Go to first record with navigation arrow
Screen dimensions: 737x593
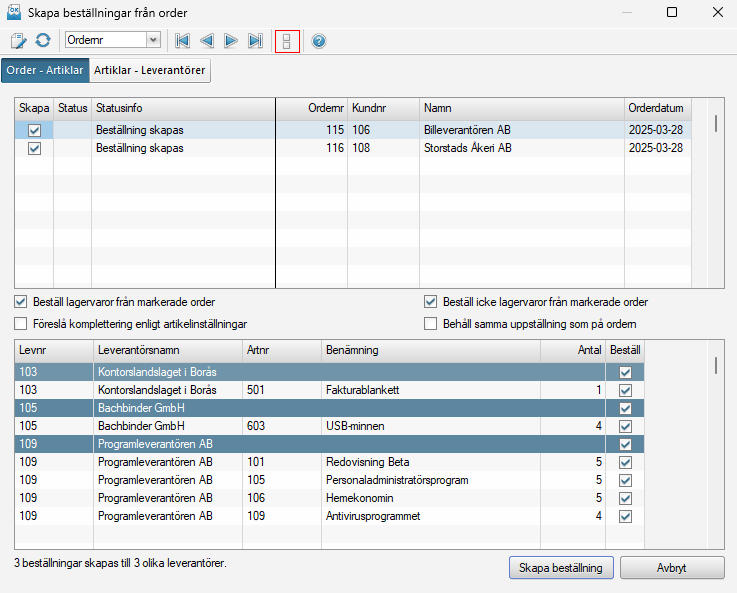pyautogui.click(x=182, y=41)
